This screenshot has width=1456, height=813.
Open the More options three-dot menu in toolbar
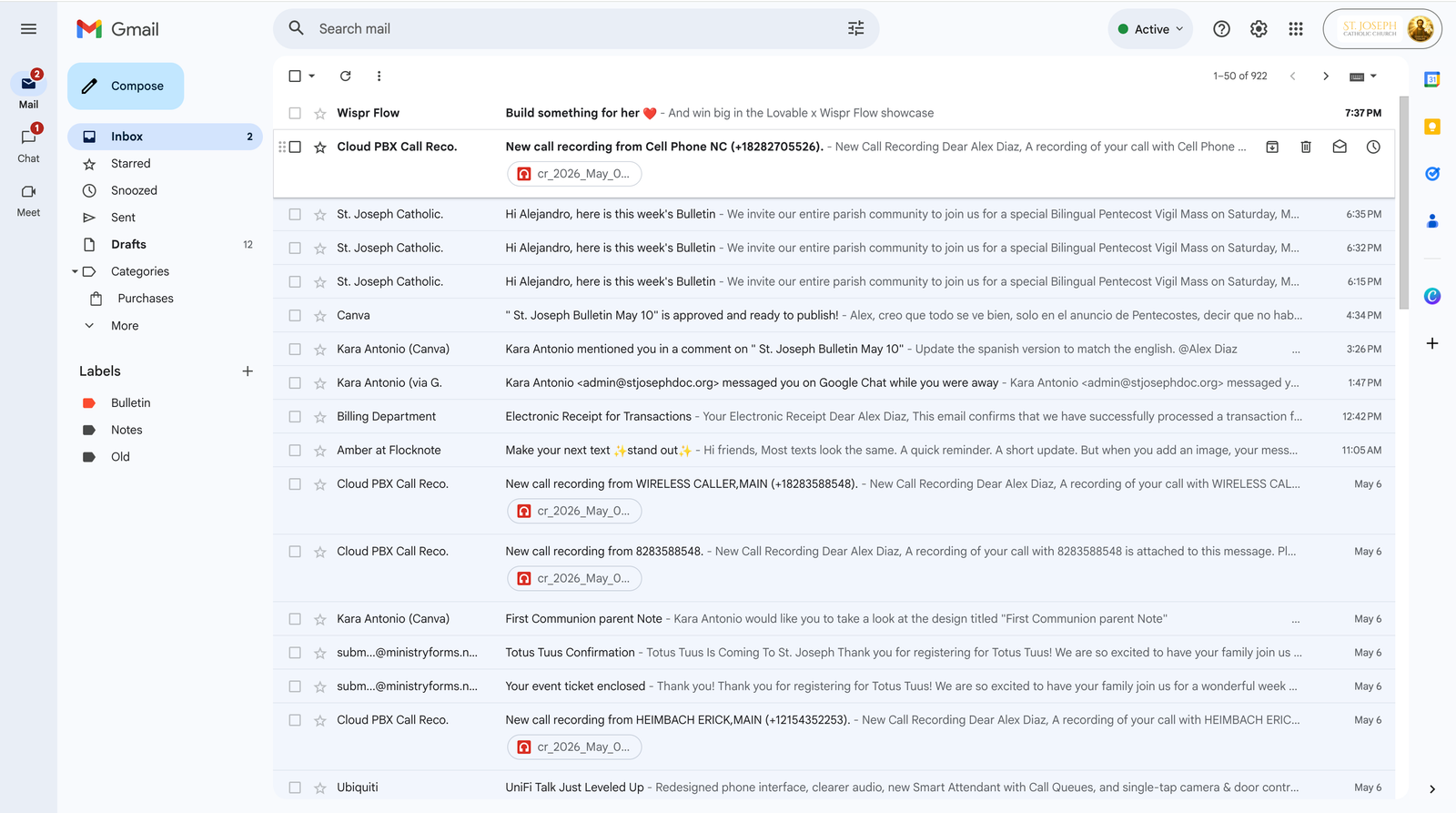379,76
